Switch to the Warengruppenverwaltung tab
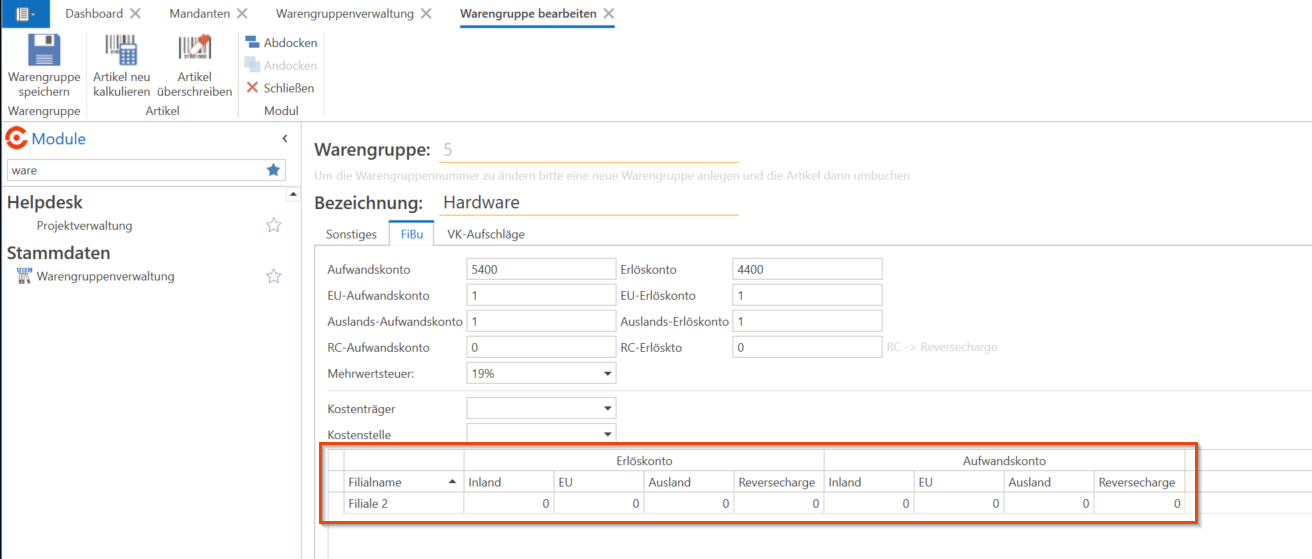This screenshot has width=1312, height=559. click(346, 14)
